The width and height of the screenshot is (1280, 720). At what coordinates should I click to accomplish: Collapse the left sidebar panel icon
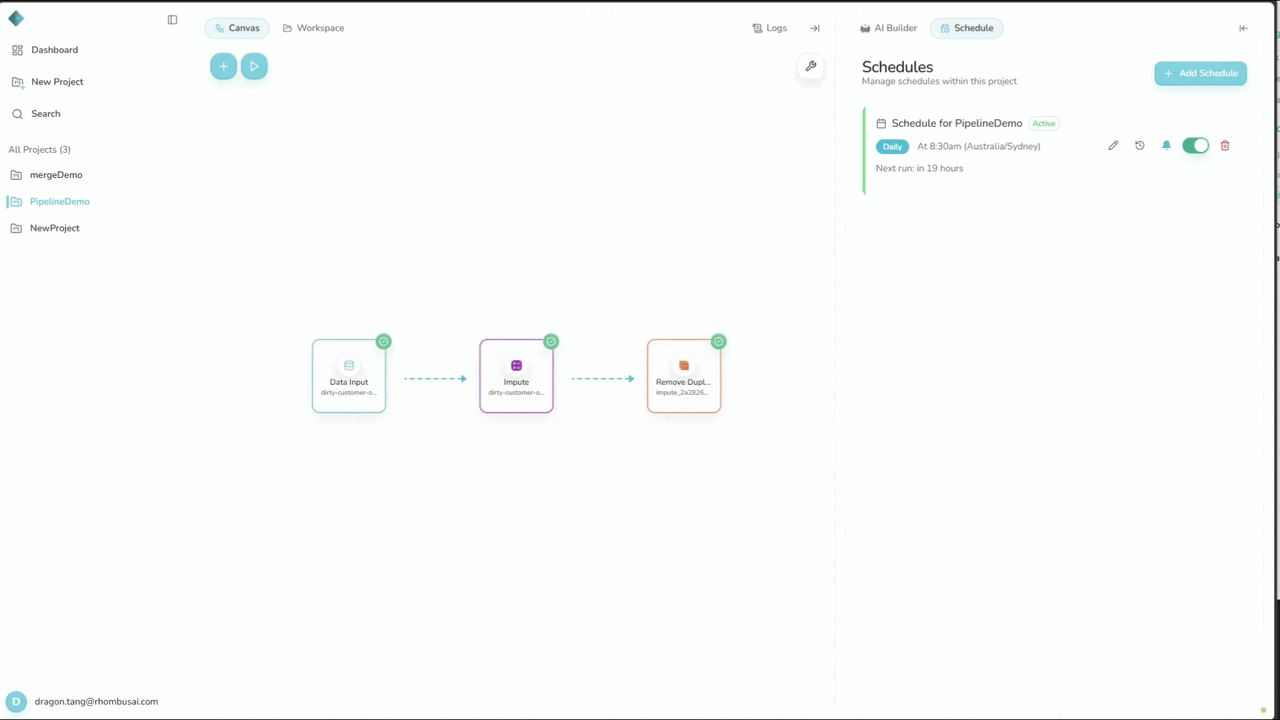coord(172,20)
